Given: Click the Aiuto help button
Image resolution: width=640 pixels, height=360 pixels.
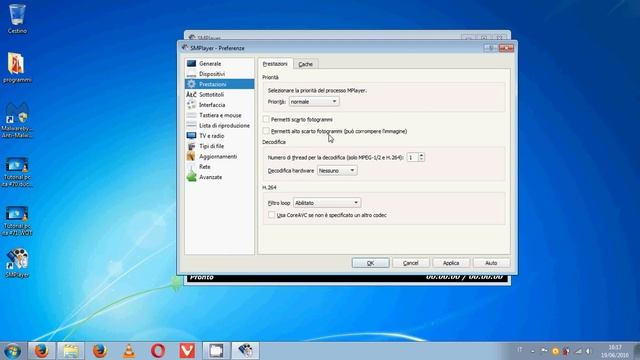Looking at the screenshot, I should coord(491,263).
